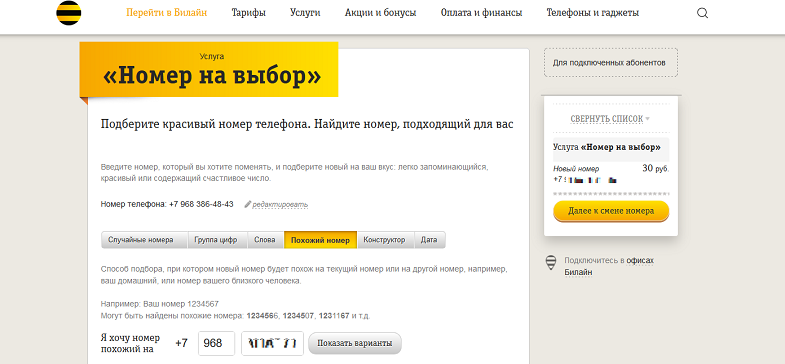Switch to Слова tab

tap(265, 240)
